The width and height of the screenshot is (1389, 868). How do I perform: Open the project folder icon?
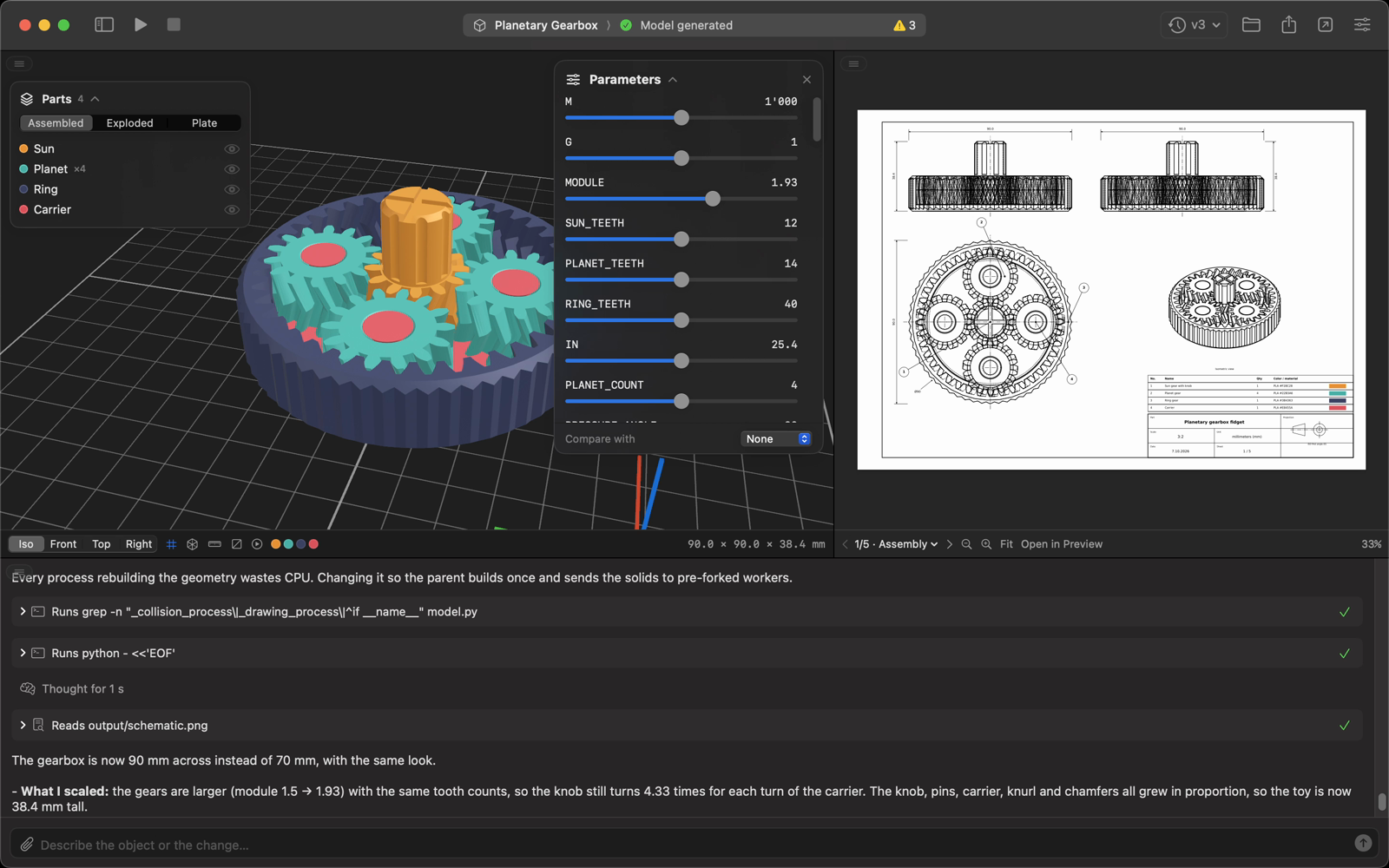(x=1251, y=25)
